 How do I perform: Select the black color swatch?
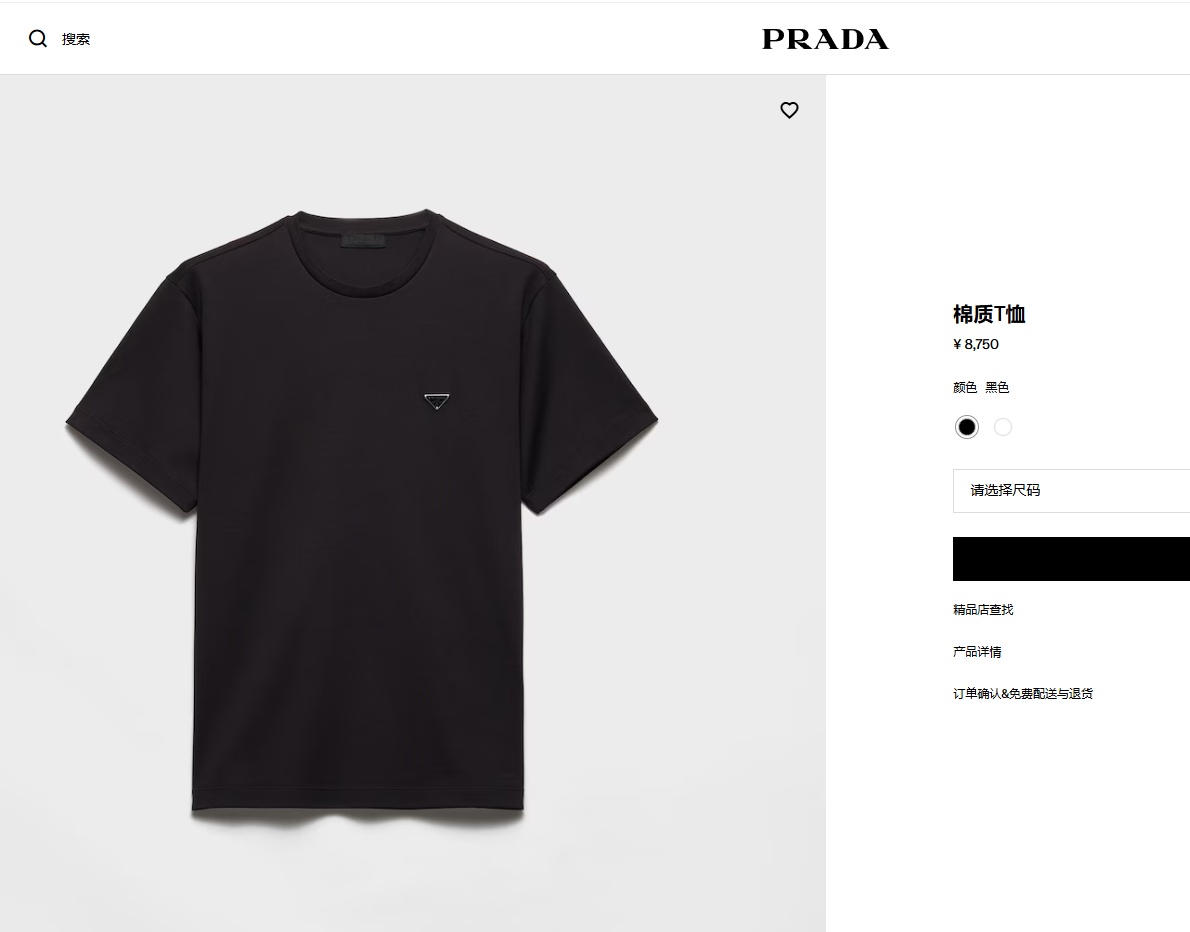966,427
